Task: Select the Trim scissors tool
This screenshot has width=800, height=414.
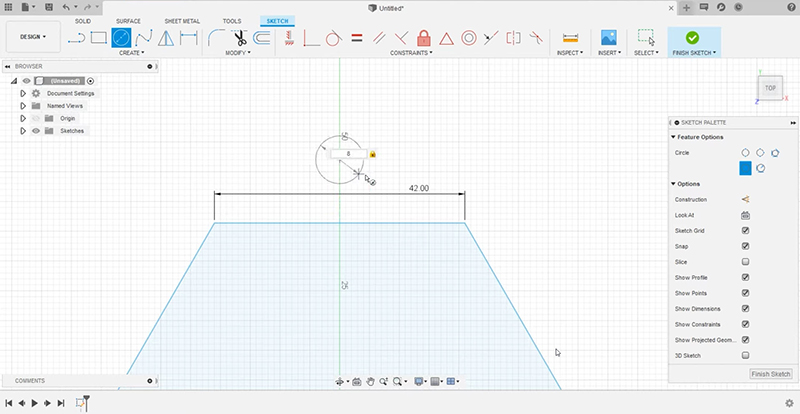Action: (x=240, y=38)
